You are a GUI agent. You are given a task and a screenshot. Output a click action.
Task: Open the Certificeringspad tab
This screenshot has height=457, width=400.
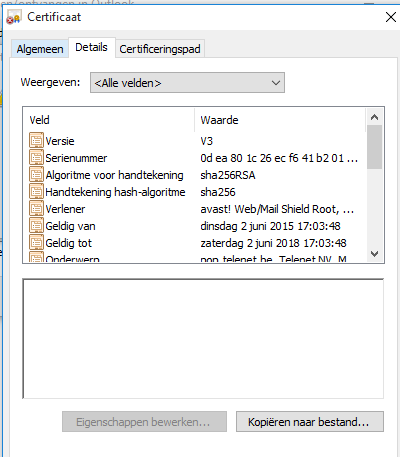160,49
